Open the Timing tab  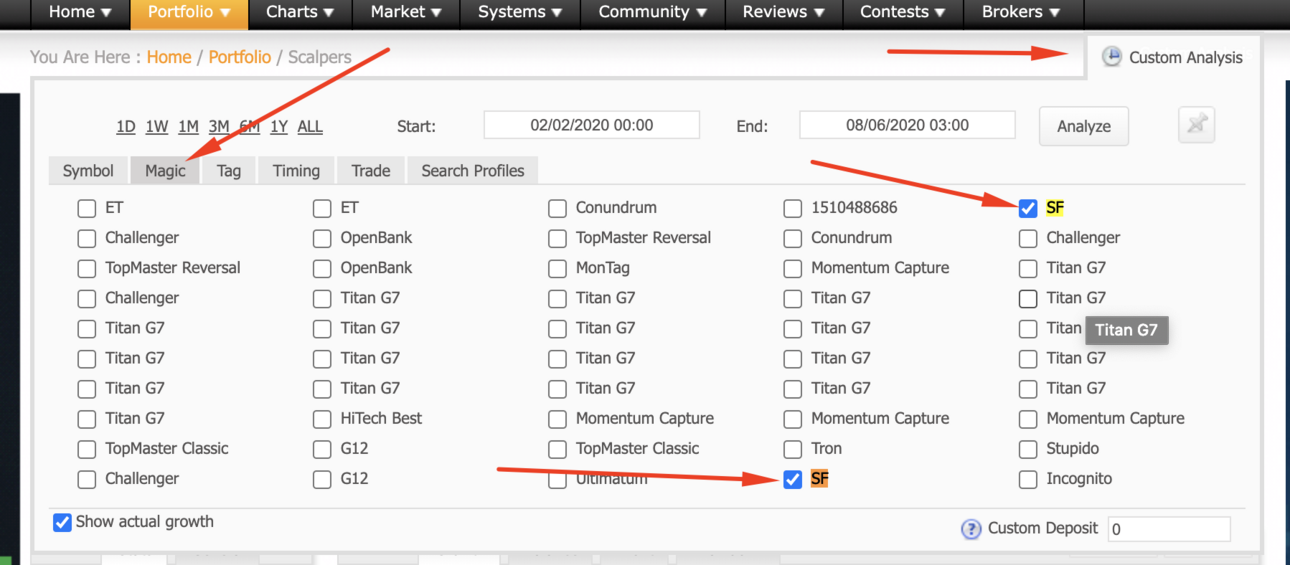(296, 171)
